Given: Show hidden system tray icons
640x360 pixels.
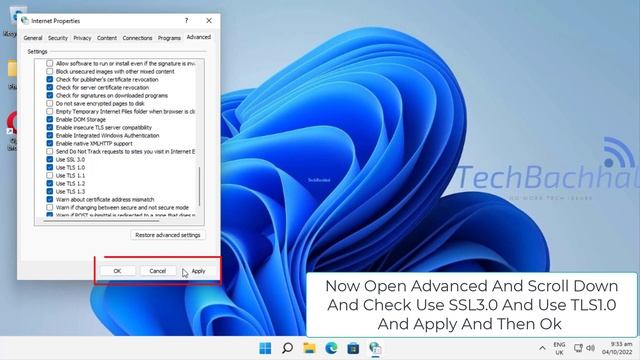Looking at the screenshot, I should pyautogui.click(x=542, y=348).
